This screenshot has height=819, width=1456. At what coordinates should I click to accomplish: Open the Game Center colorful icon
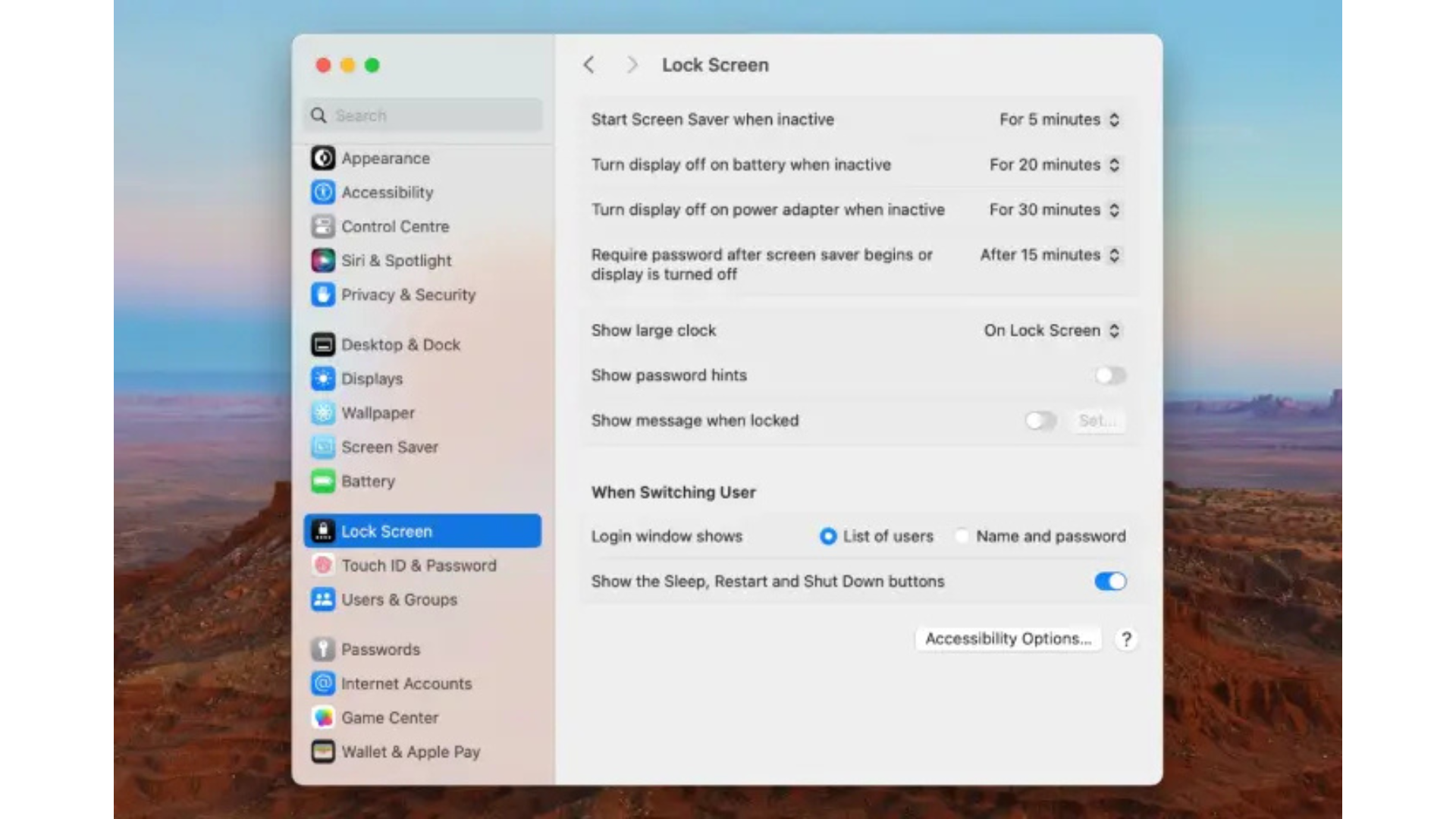click(x=323, y=718)
